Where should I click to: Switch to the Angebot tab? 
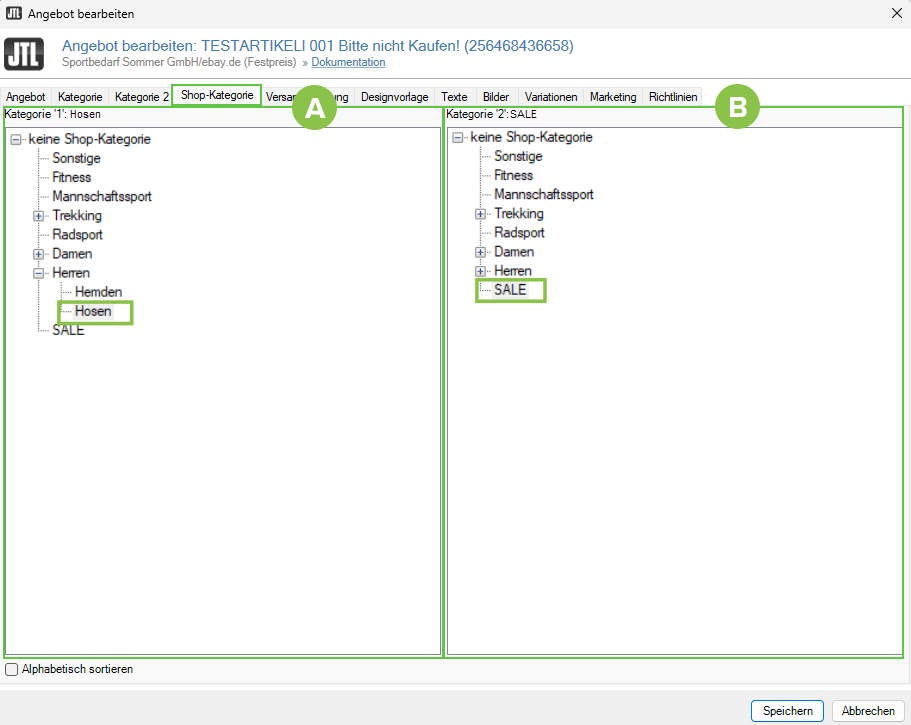pyautogui.click(x=25, y=97)
